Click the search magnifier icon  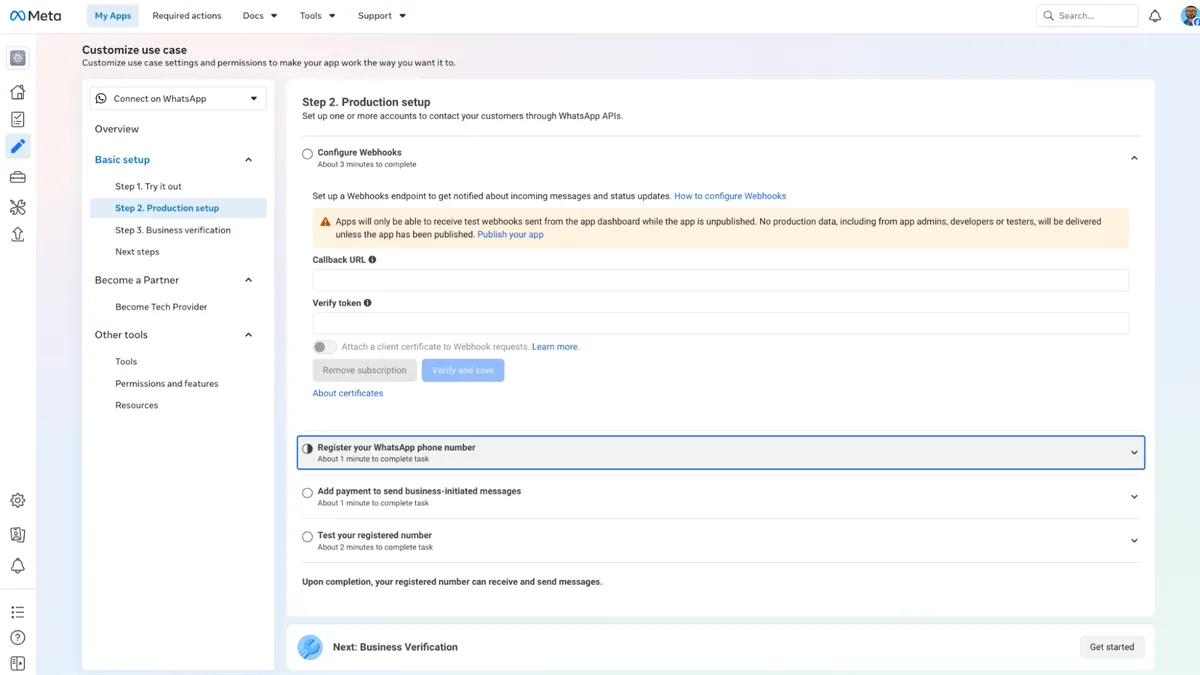click(x=1048, y=16)
